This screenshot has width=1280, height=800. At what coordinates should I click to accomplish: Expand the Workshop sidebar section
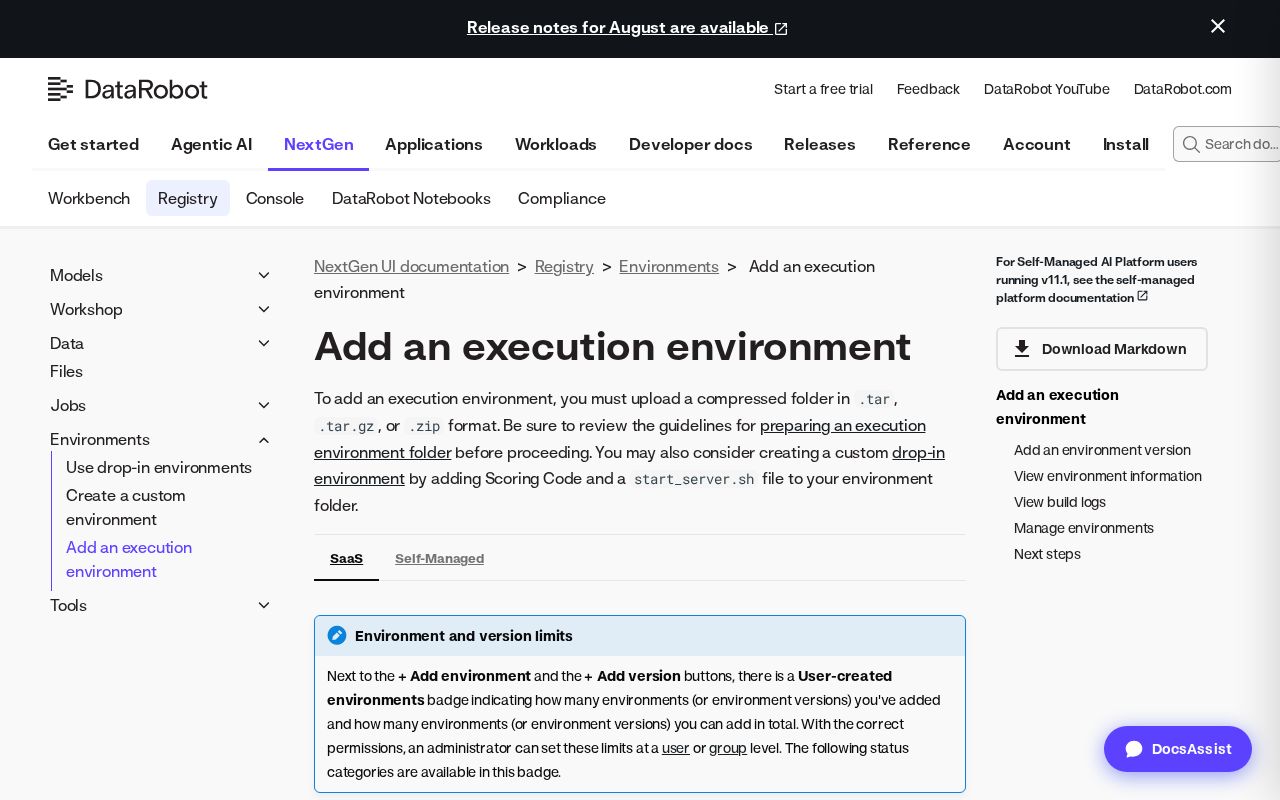[x=264, y=310]
